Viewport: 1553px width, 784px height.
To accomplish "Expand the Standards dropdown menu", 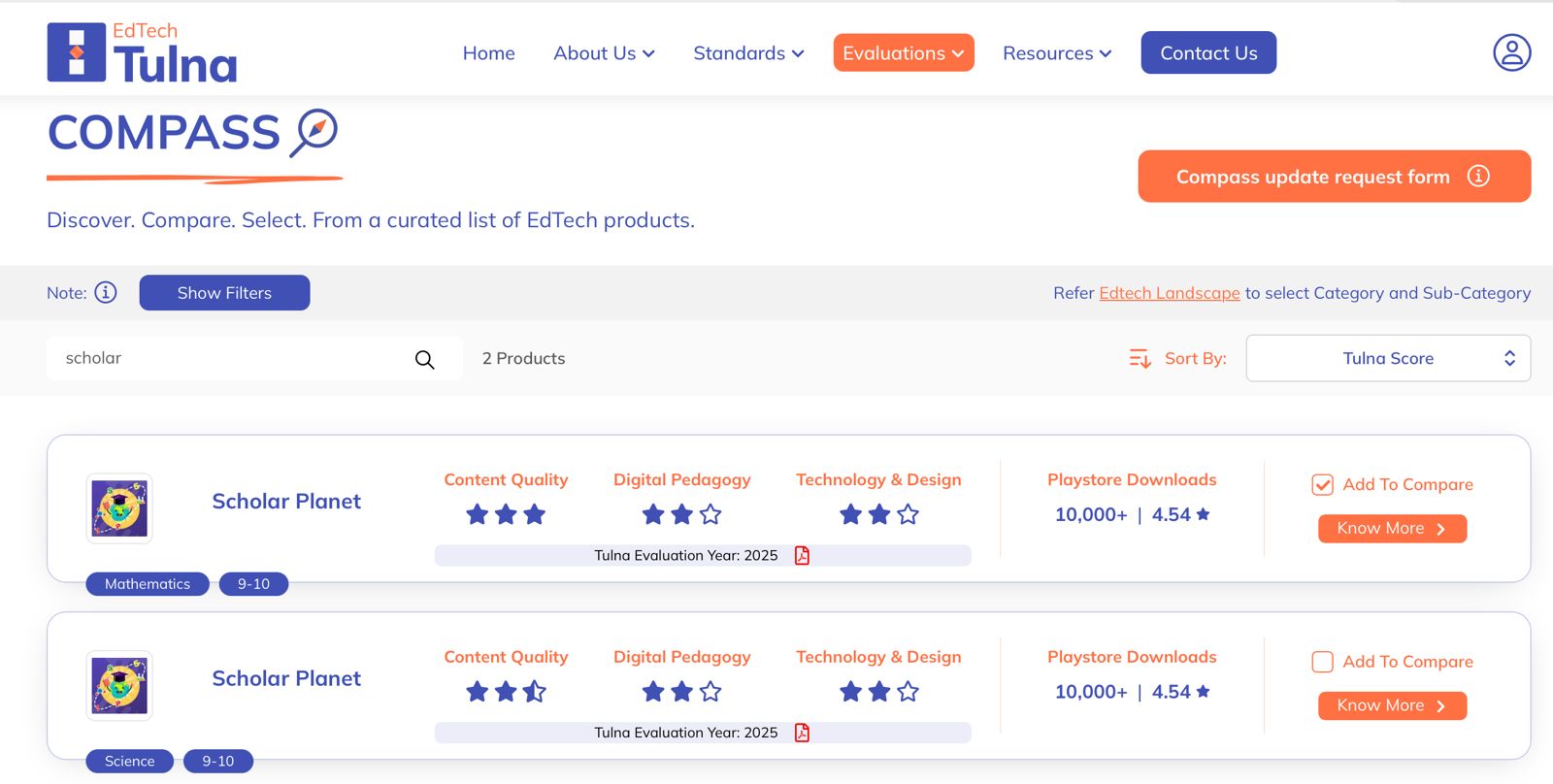I will click(748, 53).
